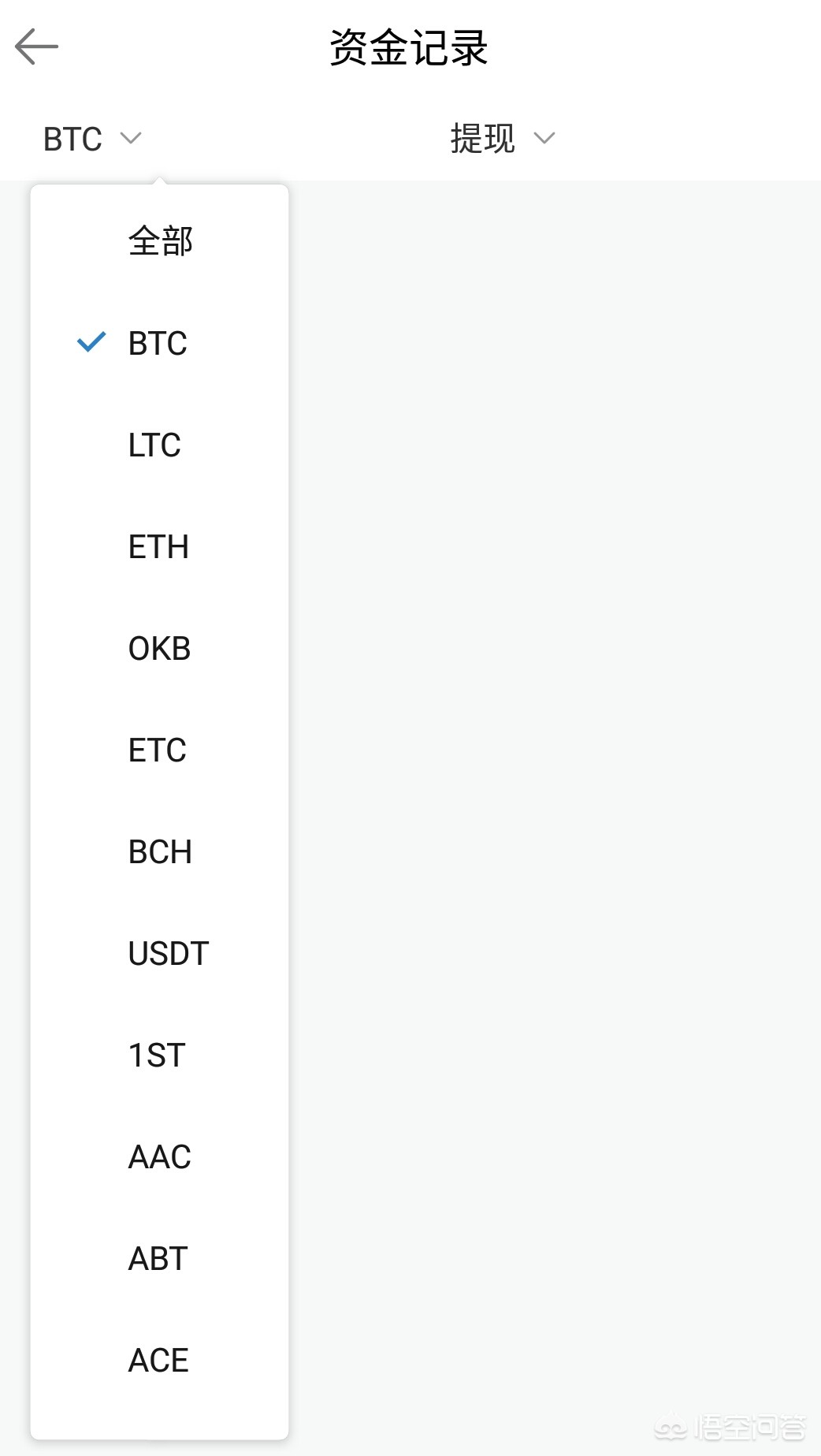Open the 提现 type dropdown chevron
Image resolution: width=821 pixels, height=1456 pixels.
tap(544, 139)
